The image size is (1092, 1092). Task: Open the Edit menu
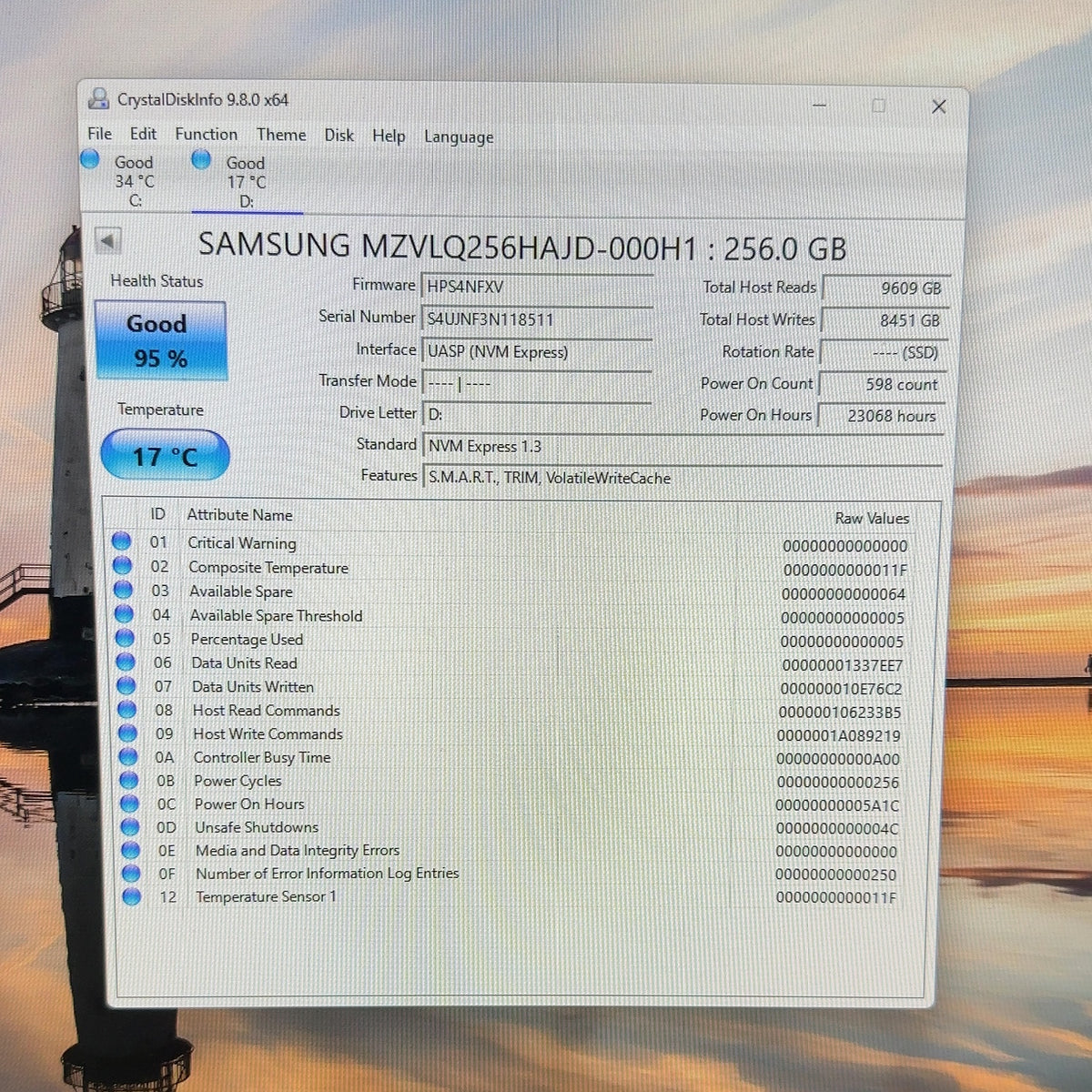point(143,134)
